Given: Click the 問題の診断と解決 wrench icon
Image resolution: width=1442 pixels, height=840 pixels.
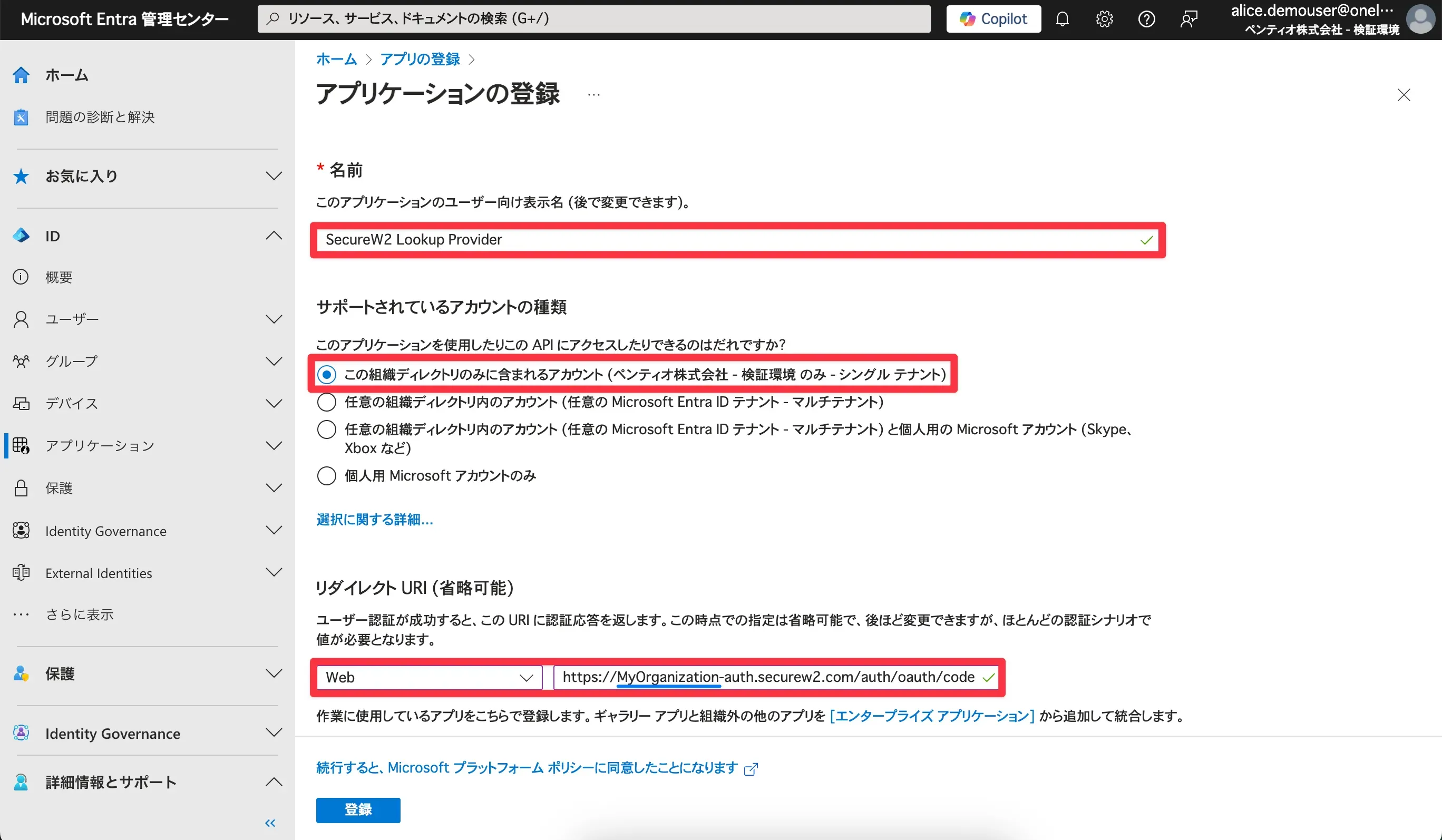Looking at the screenshot, I should coord(21,118).
